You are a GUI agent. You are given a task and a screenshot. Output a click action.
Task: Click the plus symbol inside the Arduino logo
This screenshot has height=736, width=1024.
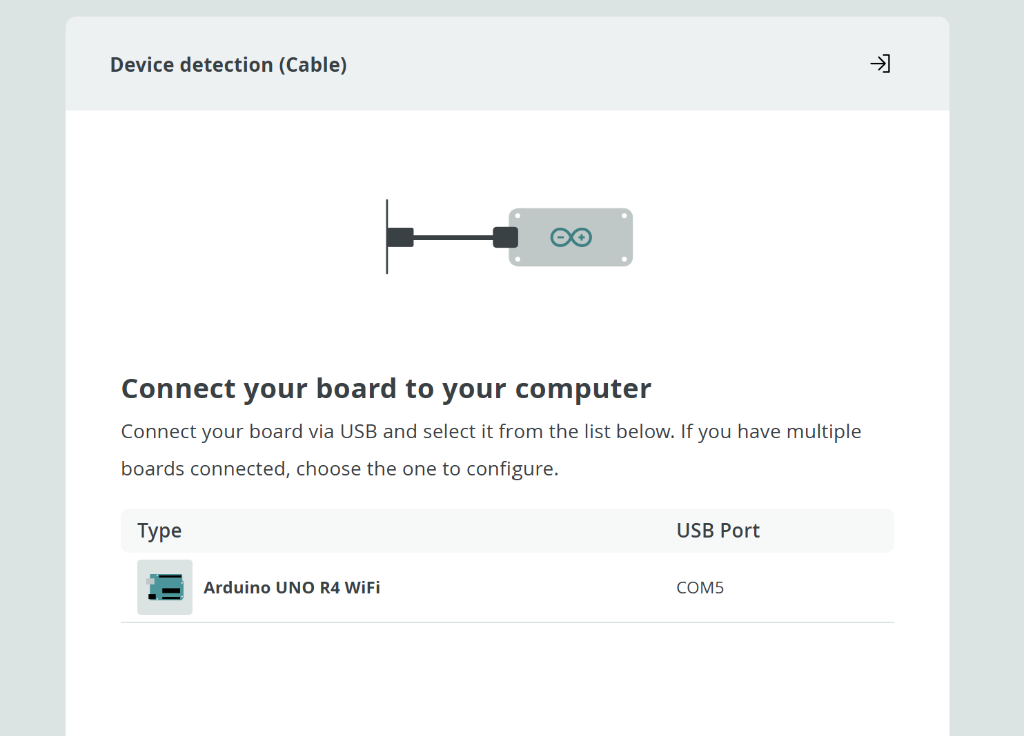(x=581, y=237)
